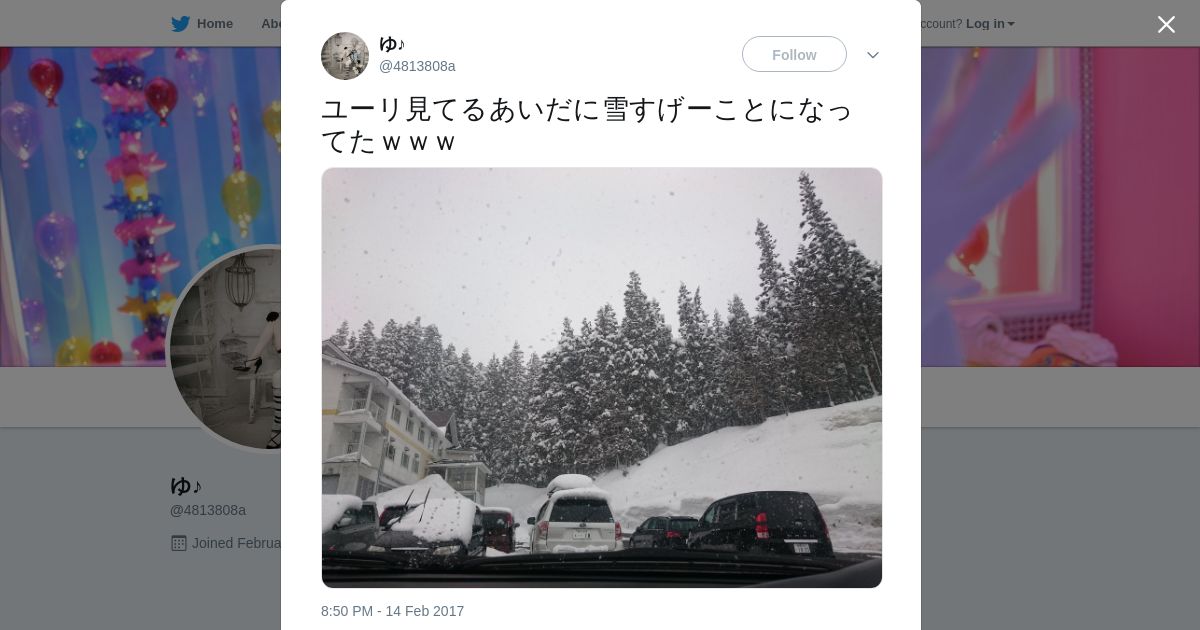
Task: Close the tweet overlay with X
Action: click(1166, 24)
